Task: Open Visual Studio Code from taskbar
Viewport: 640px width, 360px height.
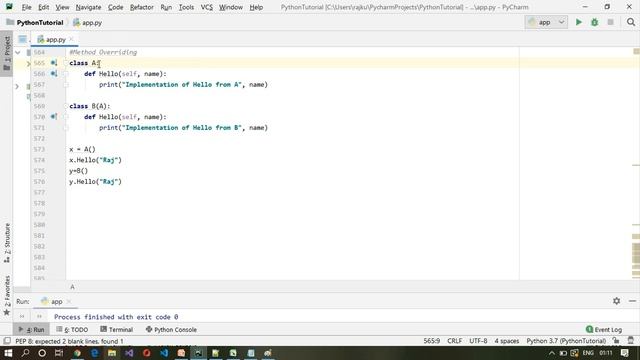Action: pos(164,353)
